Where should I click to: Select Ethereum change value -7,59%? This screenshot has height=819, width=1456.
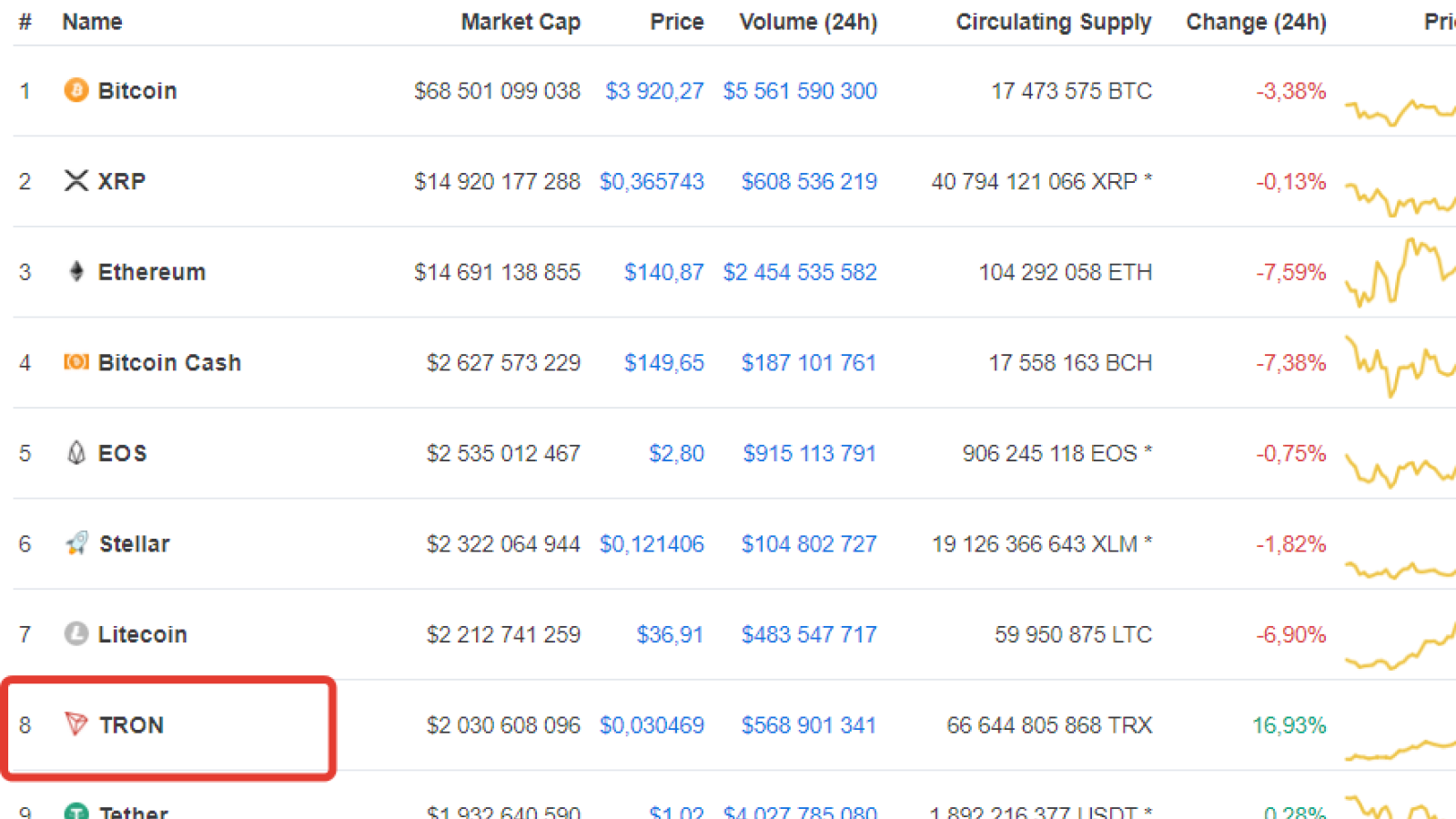coord(1291,272)
